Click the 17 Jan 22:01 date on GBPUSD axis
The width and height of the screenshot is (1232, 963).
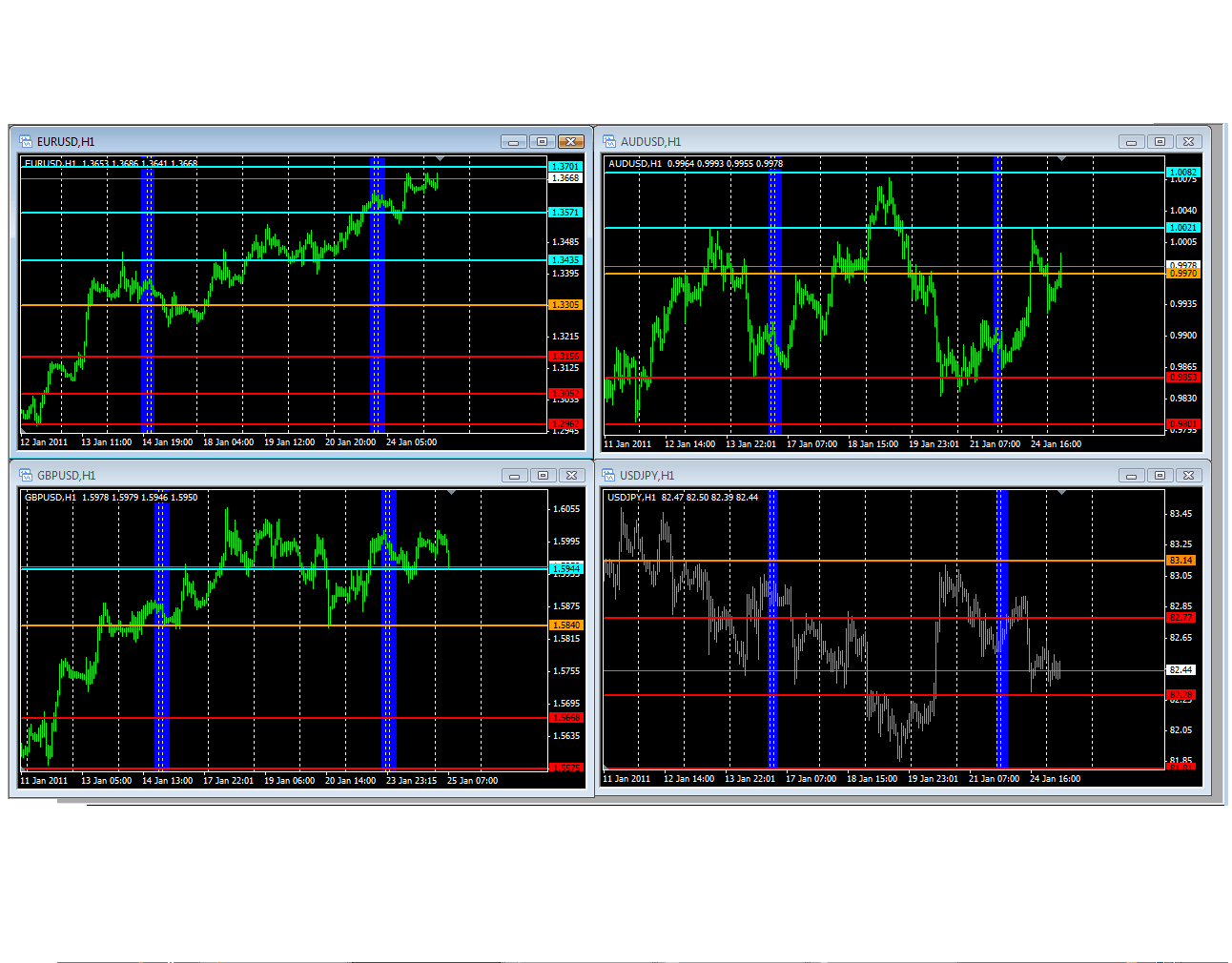[228, 781]
